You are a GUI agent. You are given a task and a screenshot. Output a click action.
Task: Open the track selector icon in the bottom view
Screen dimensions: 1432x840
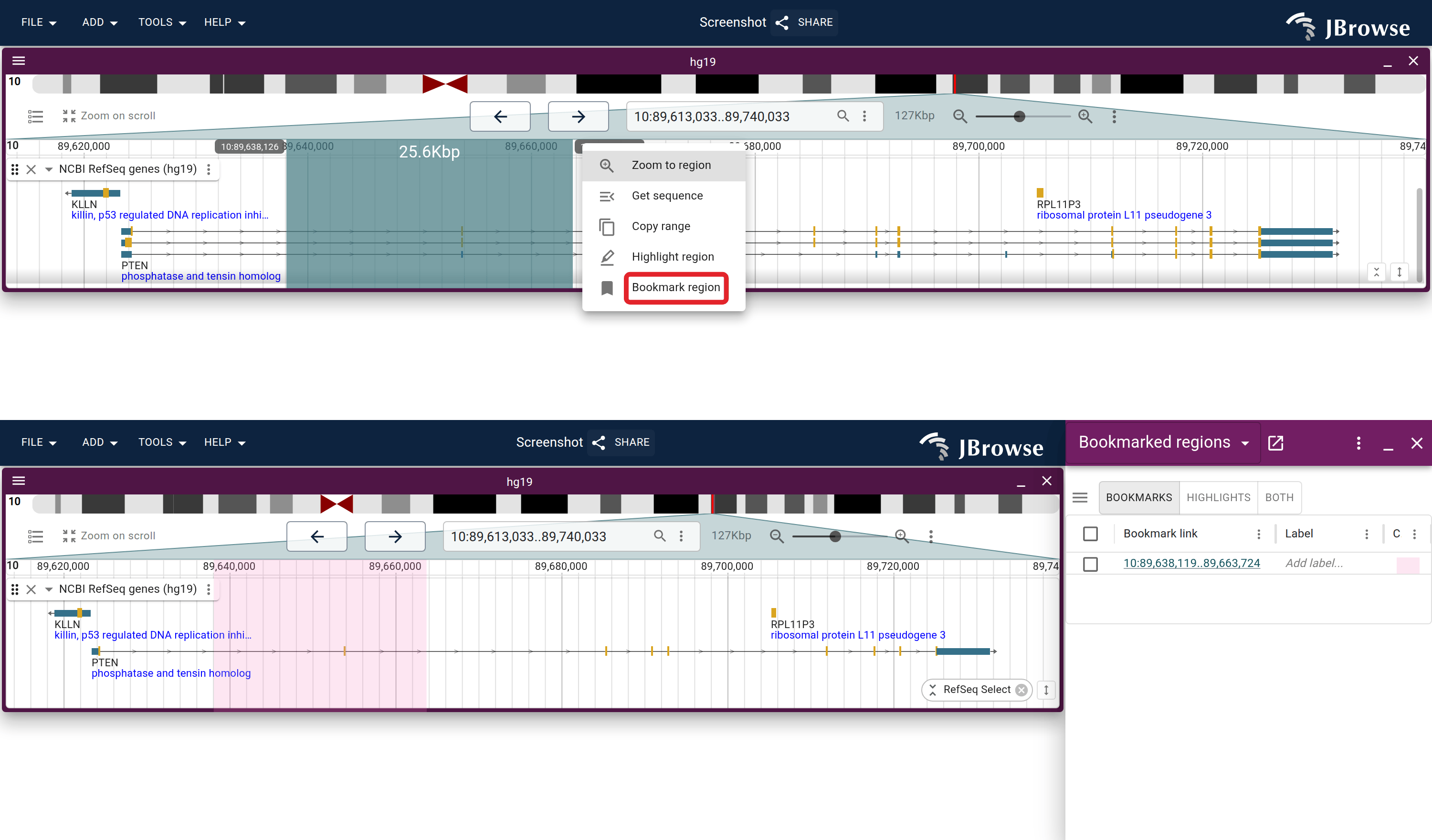35,536
